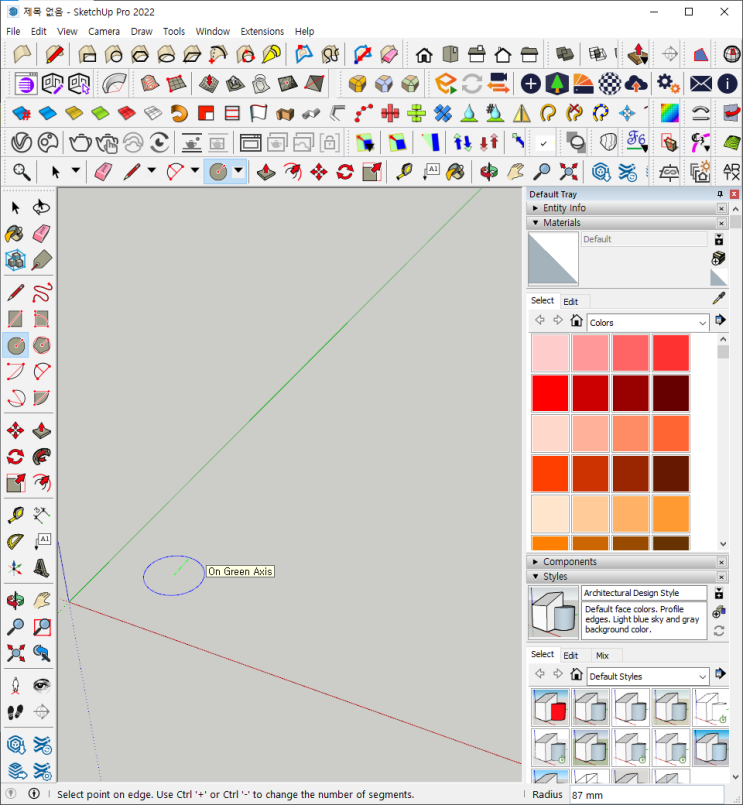This screenshot has height=805, width=743.
Task: Switch to the Materials Edit tab
Action: [570, 301]
